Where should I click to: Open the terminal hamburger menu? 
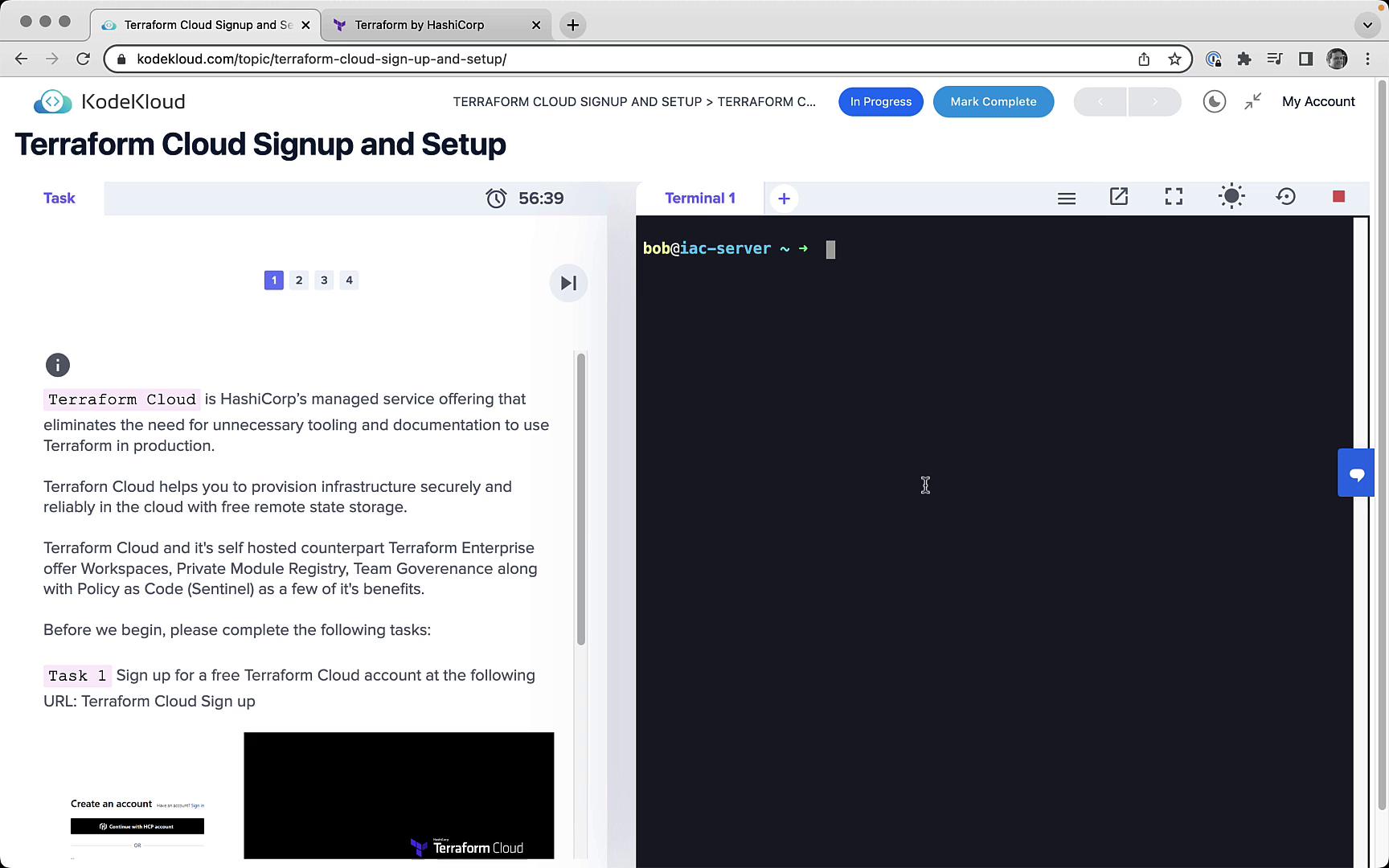pyautogui.click(x=1067, y=198)
